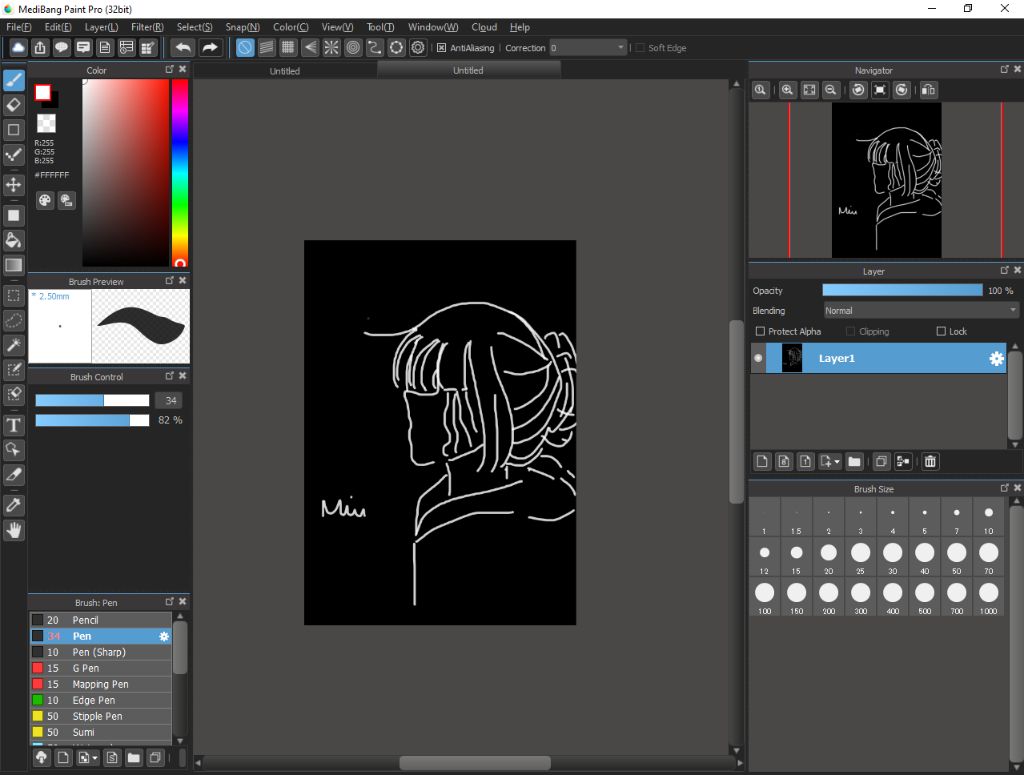Click the Redo arrow in toolbar
The height and width of the screenshot is (775, 1024).
coord(210,48)
